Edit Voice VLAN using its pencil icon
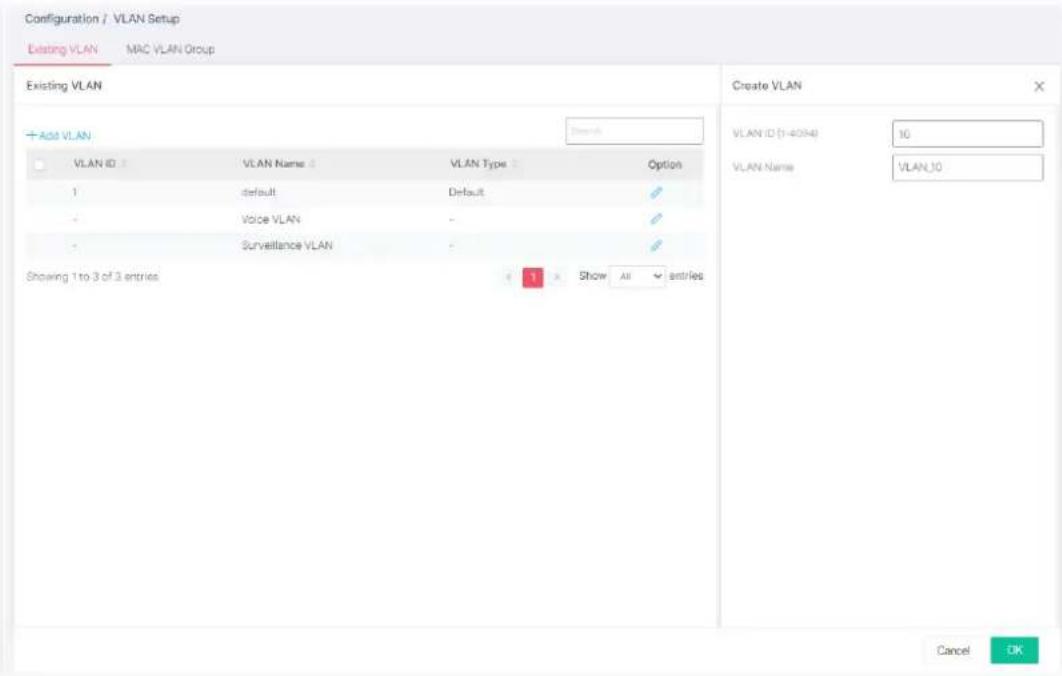 [656, 219]
